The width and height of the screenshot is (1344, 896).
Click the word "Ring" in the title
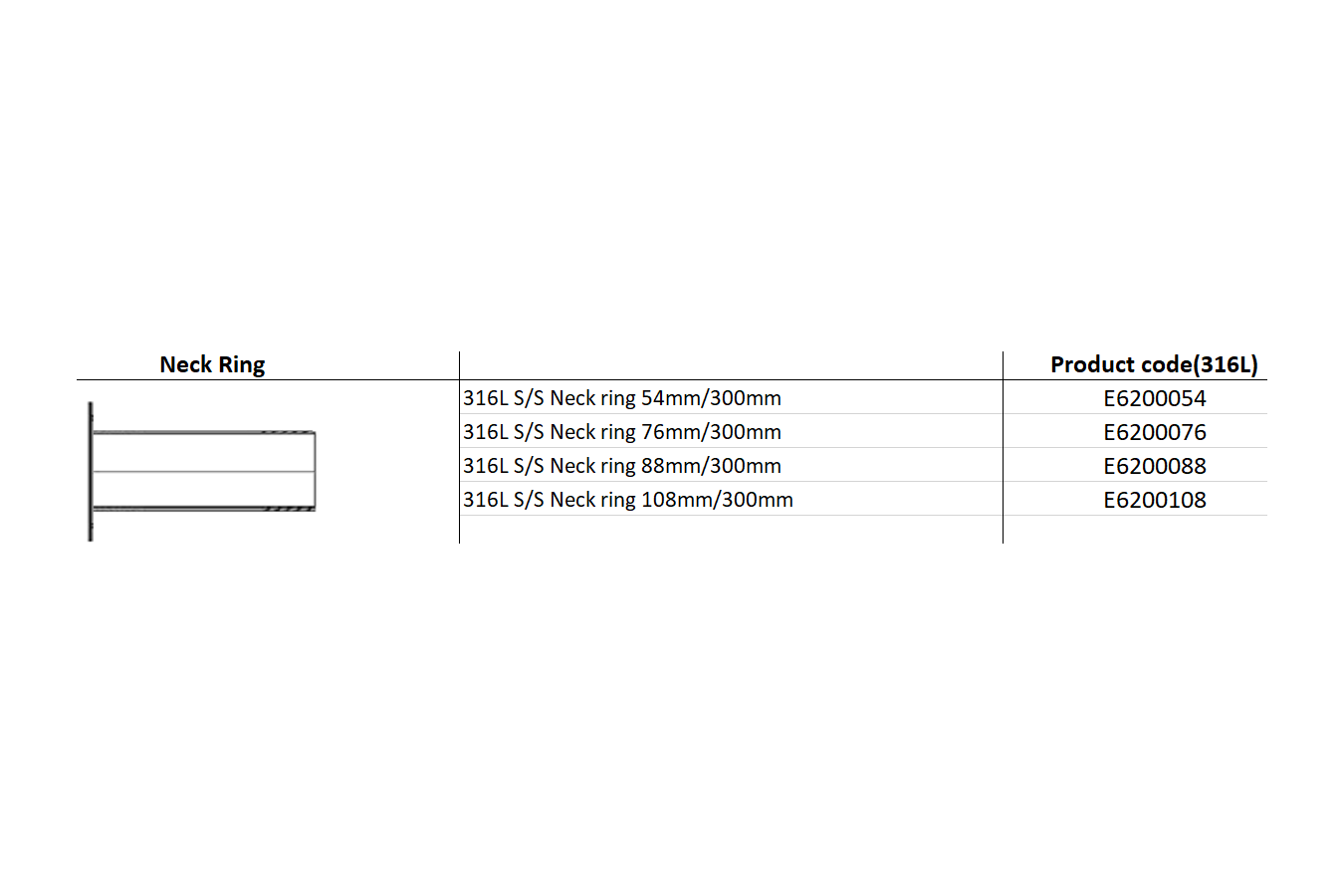coord(242,365)
